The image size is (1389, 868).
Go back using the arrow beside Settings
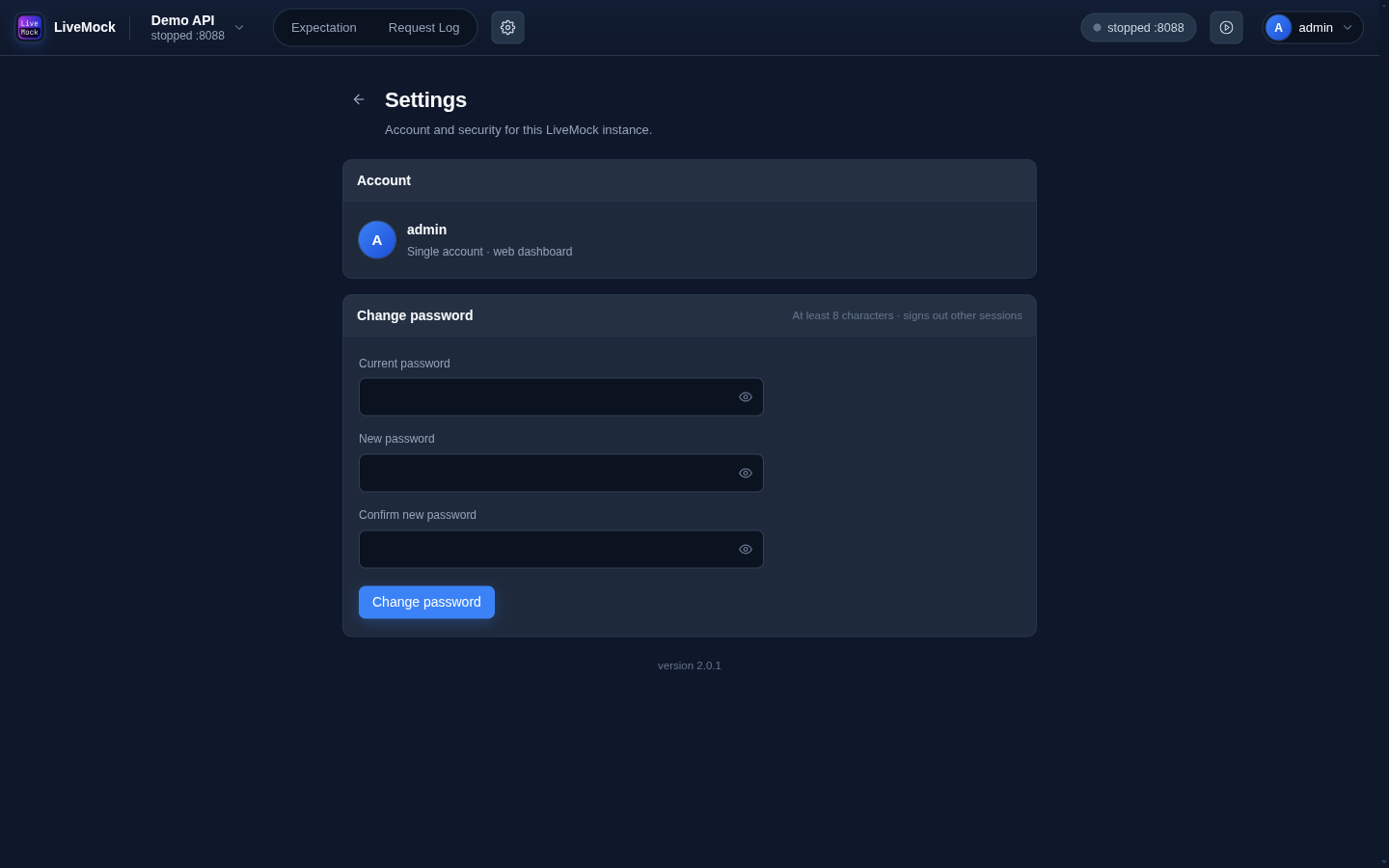(359, 99)
